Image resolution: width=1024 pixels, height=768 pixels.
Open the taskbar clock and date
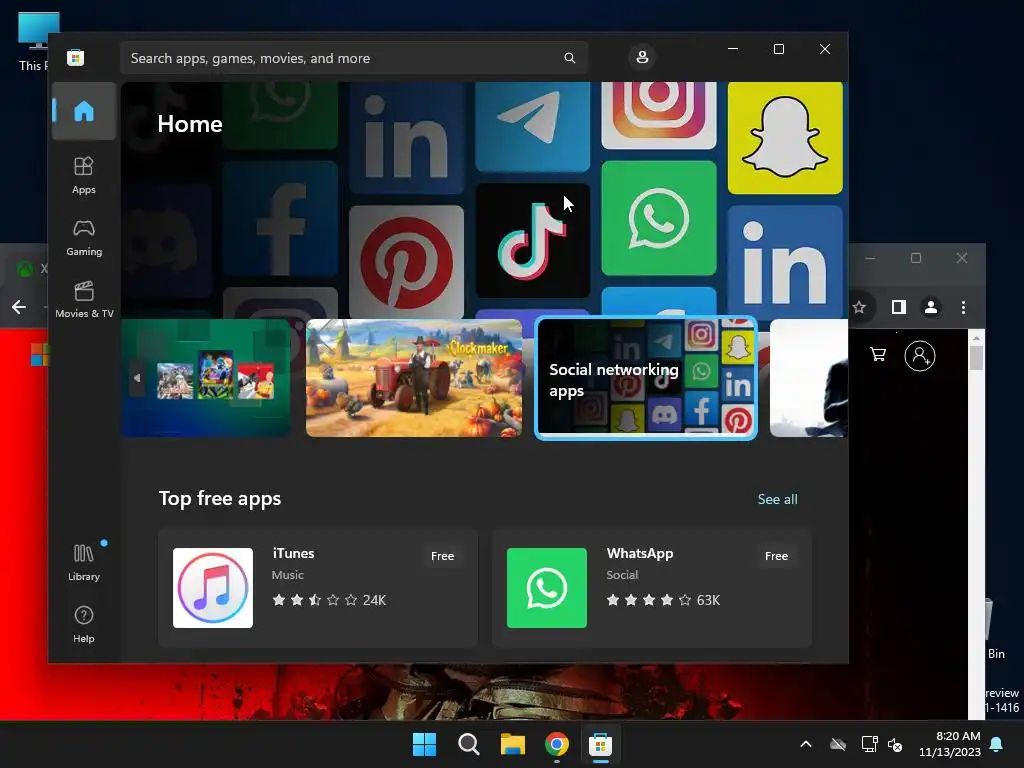pyautogui.click(x=950, y=744)
